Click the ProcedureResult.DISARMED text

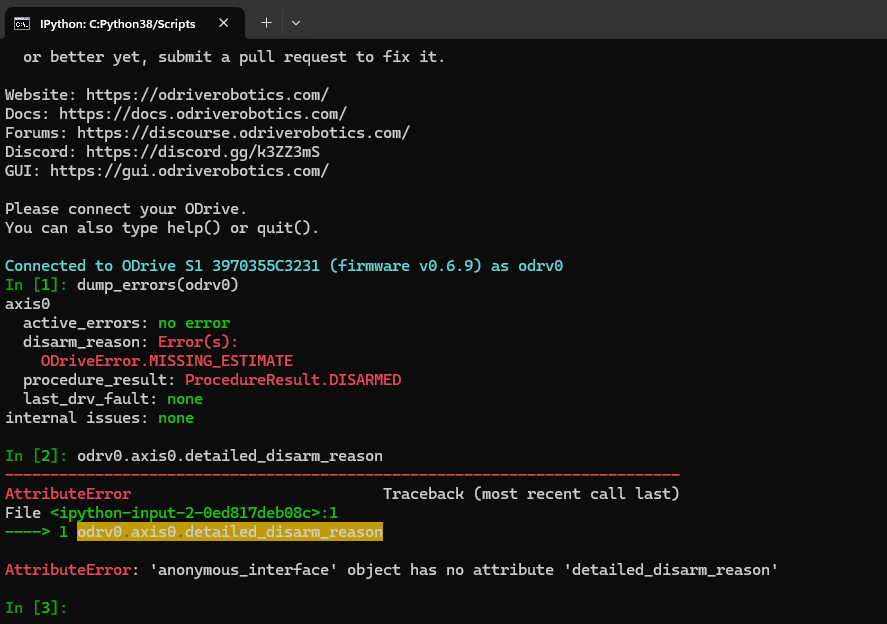293,380
